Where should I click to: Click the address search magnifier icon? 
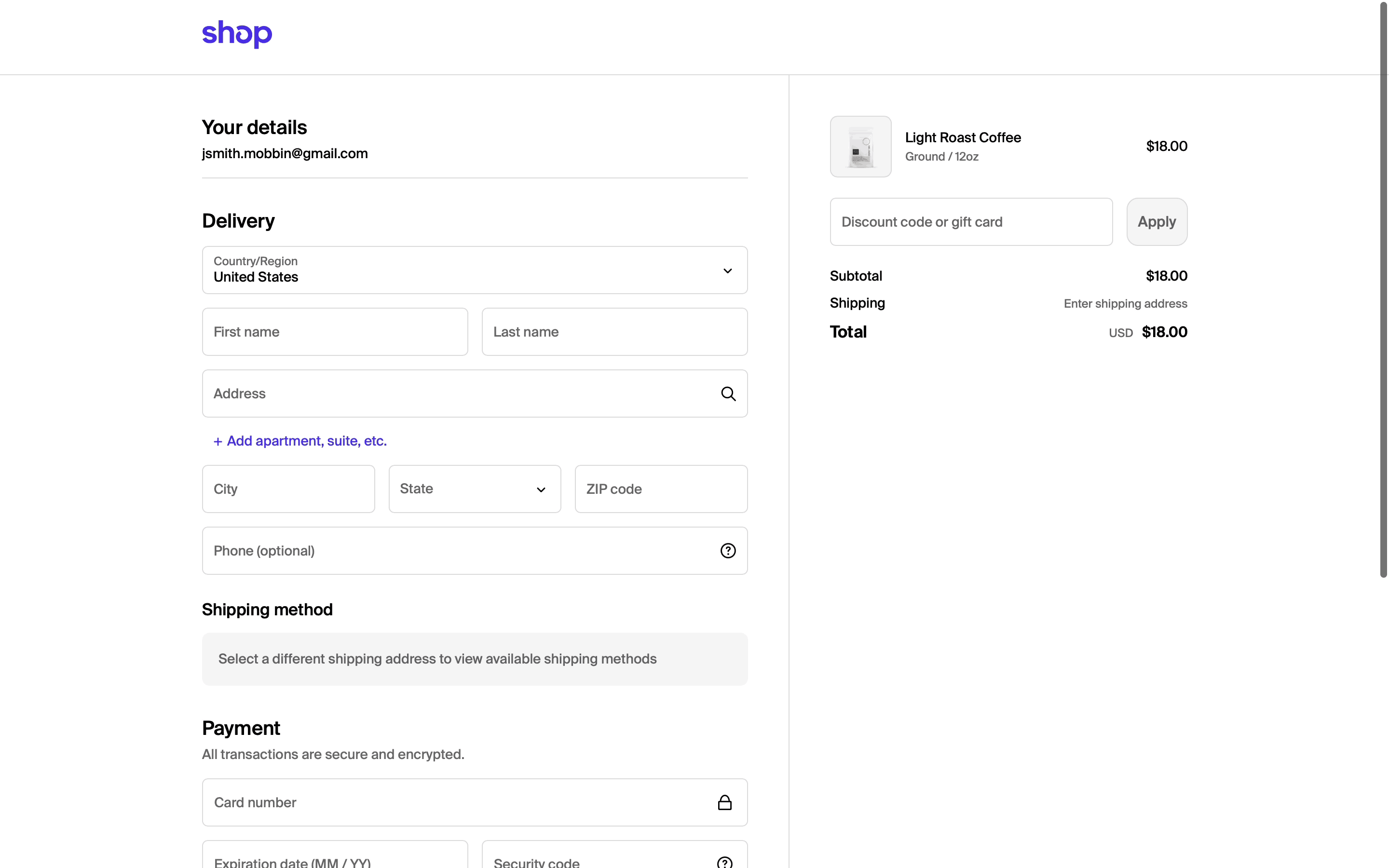pos(728,394)
